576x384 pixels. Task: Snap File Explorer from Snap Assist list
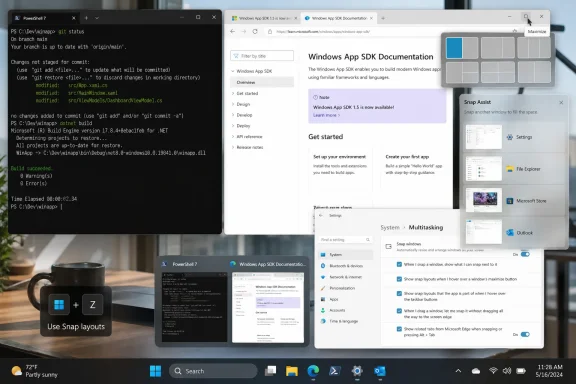[x=513, y=169]
